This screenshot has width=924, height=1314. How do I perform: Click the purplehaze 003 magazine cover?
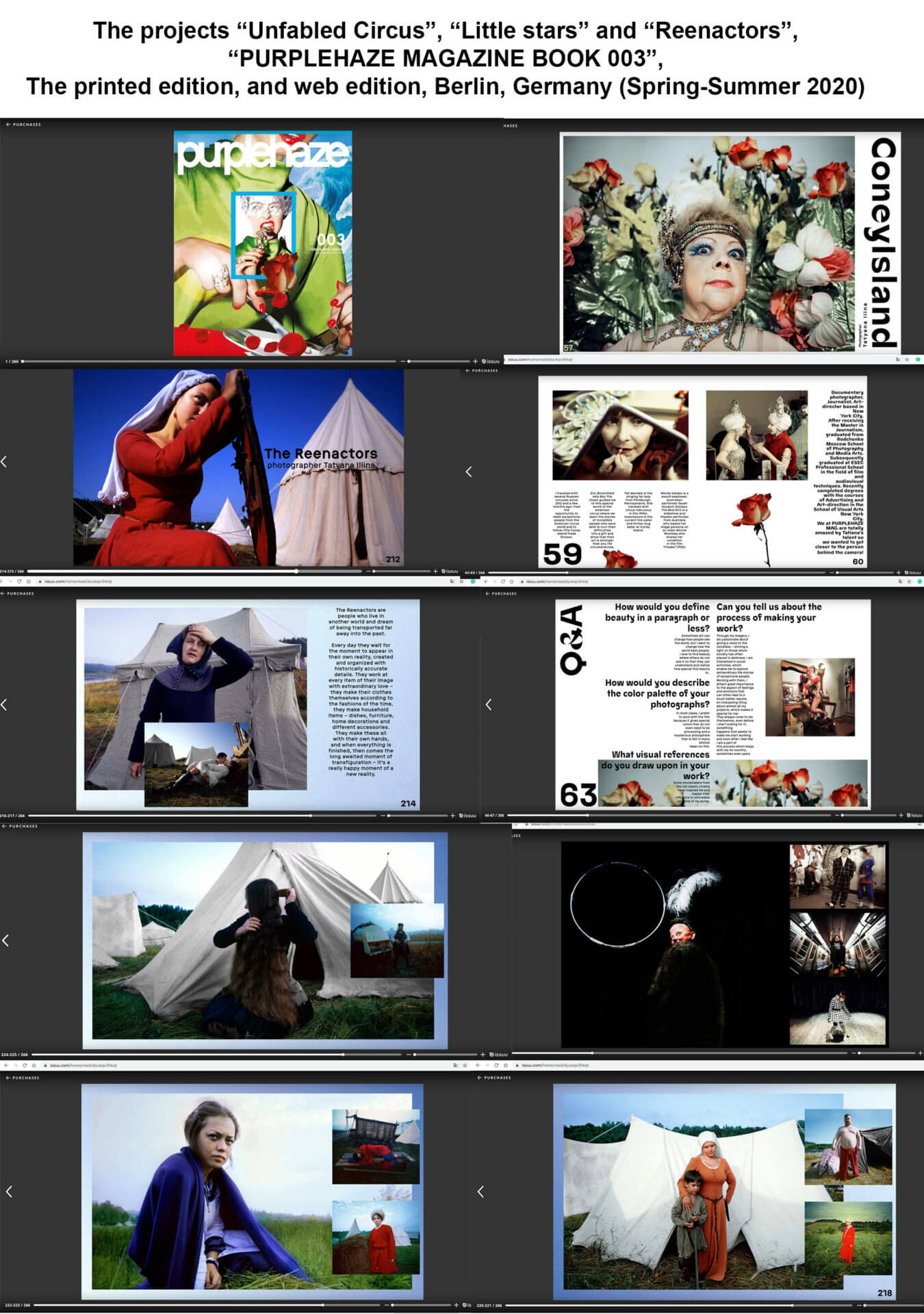point(263,243)
